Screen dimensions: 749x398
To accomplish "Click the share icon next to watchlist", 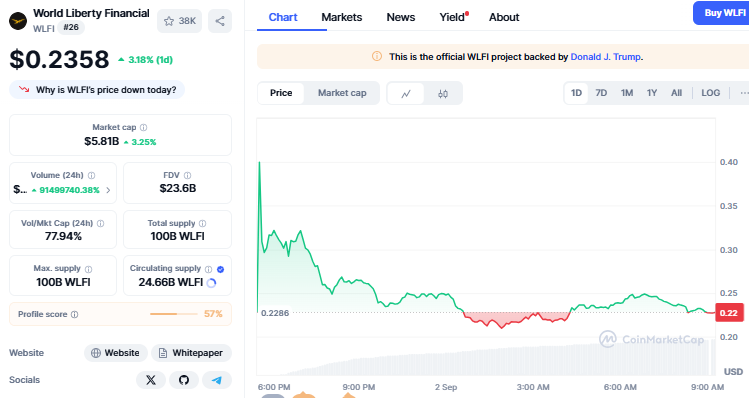I will click(x=220, y=21).
